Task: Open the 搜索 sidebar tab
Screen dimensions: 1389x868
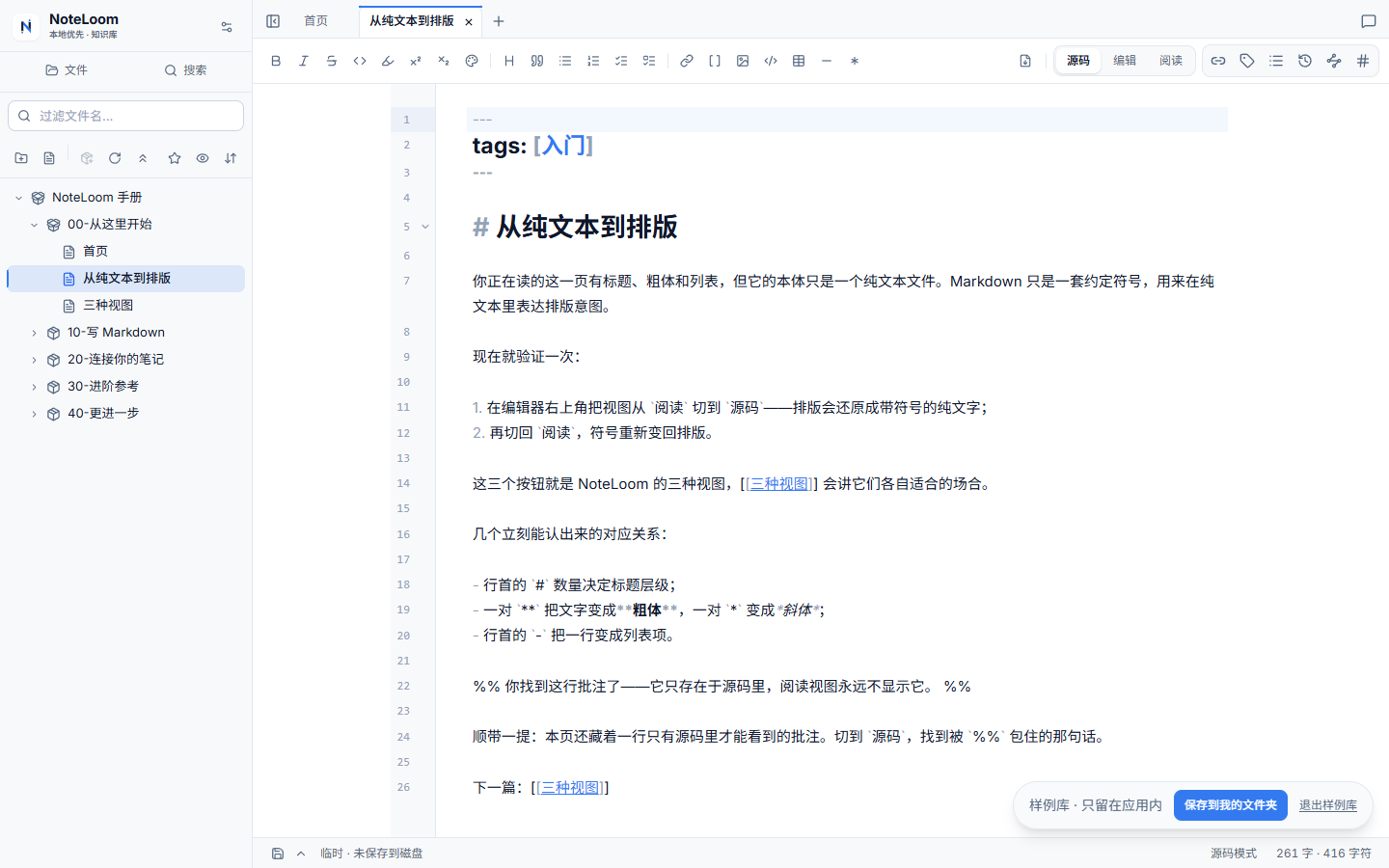Action: pyautogui.click(x=185, y=70)
